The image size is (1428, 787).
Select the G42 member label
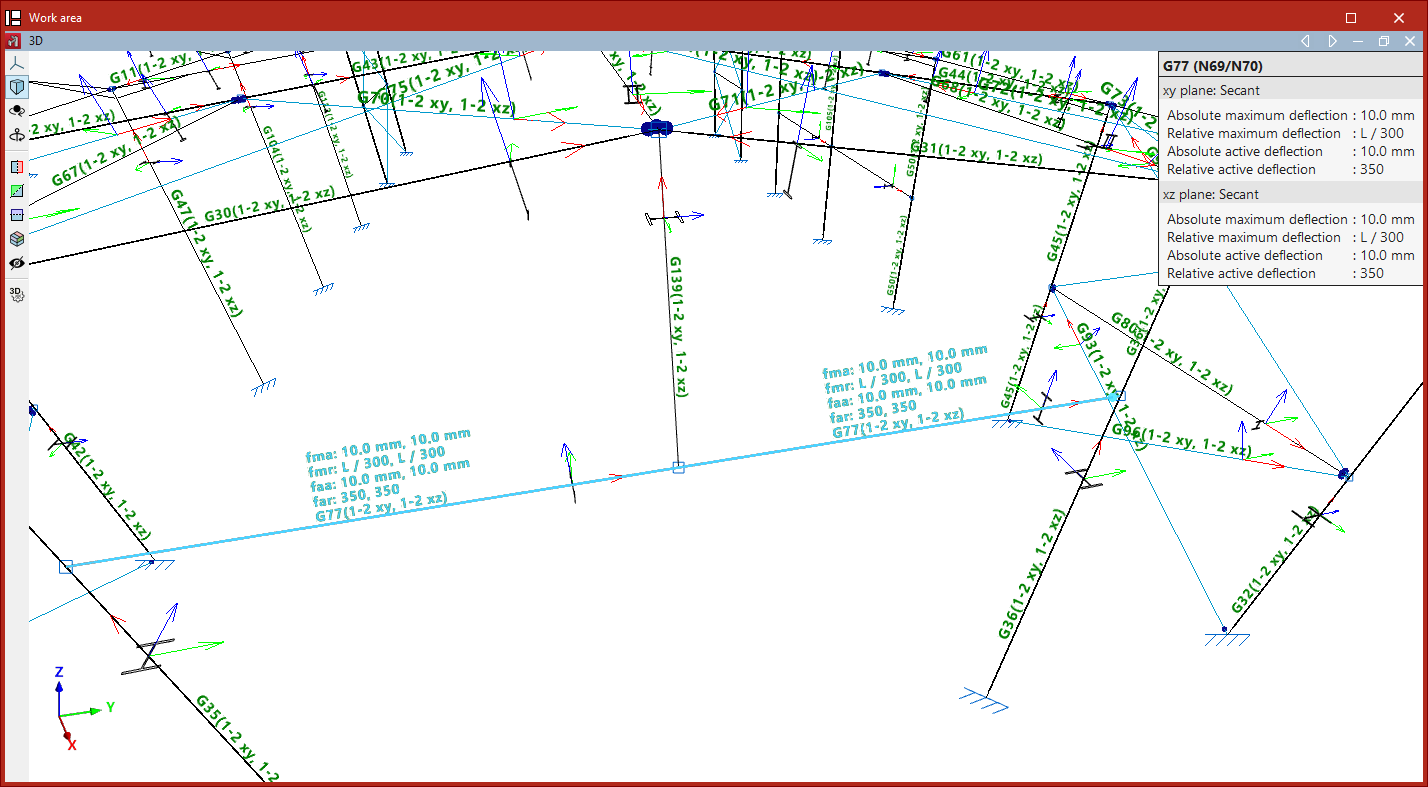point(108,484)
